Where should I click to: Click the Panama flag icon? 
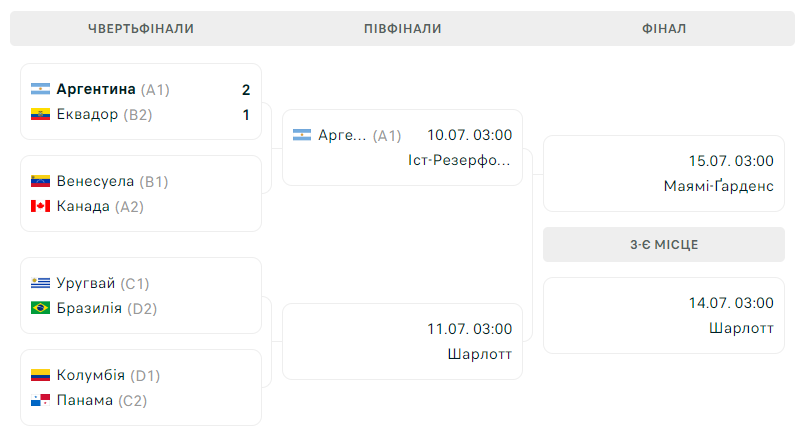point(41,400)
